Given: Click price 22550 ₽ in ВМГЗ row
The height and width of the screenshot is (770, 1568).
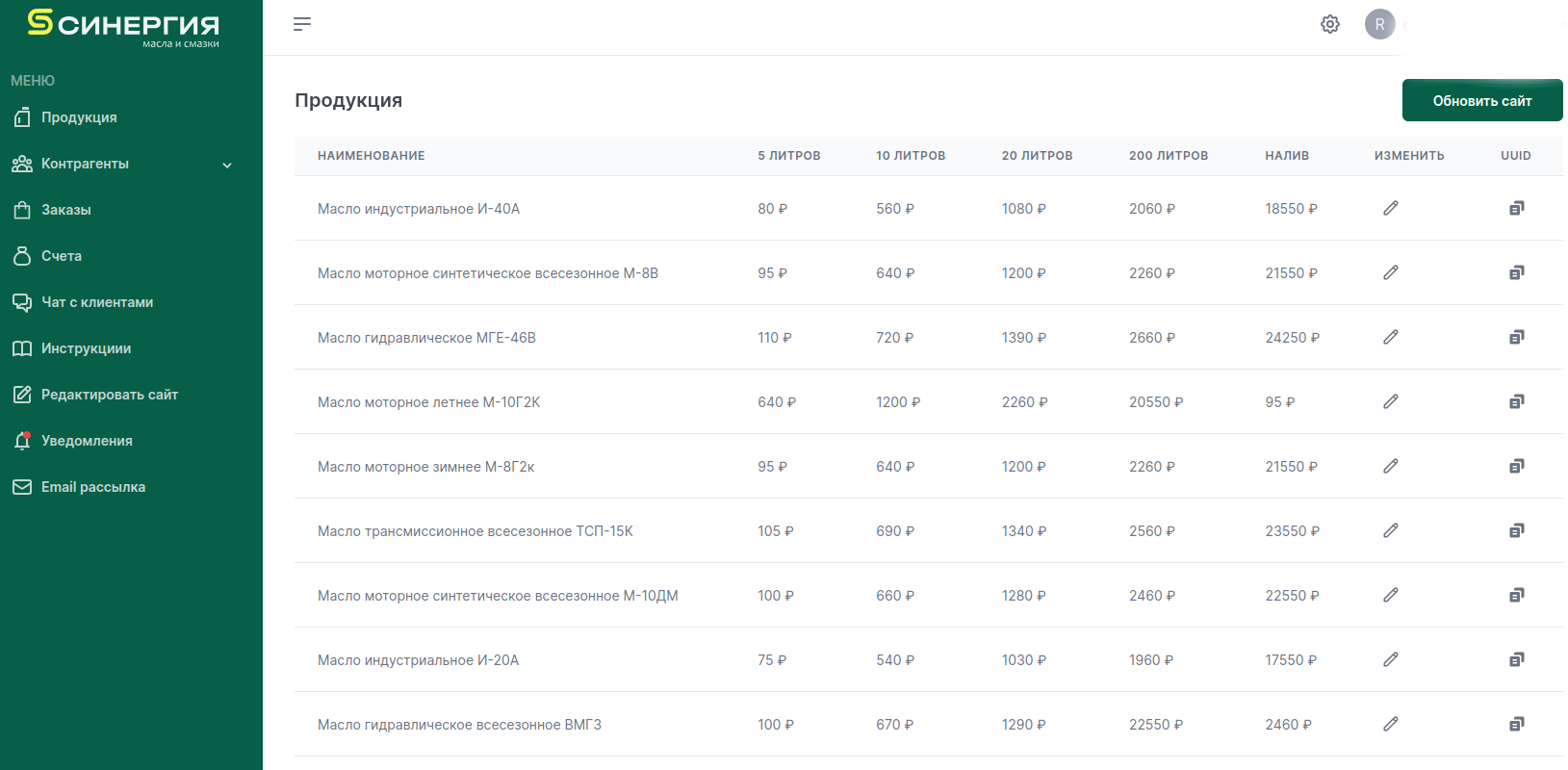Looking at the screenshot, I should pos(1156,725).
